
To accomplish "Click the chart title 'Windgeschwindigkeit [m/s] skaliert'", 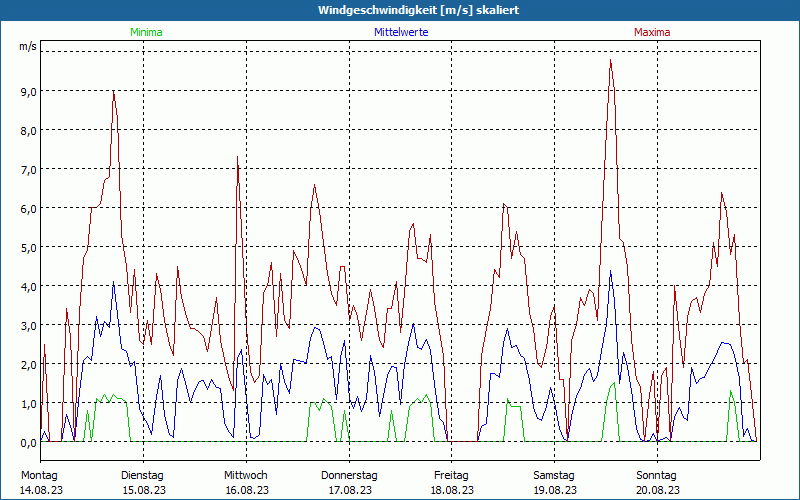I will tap(418, 10).
